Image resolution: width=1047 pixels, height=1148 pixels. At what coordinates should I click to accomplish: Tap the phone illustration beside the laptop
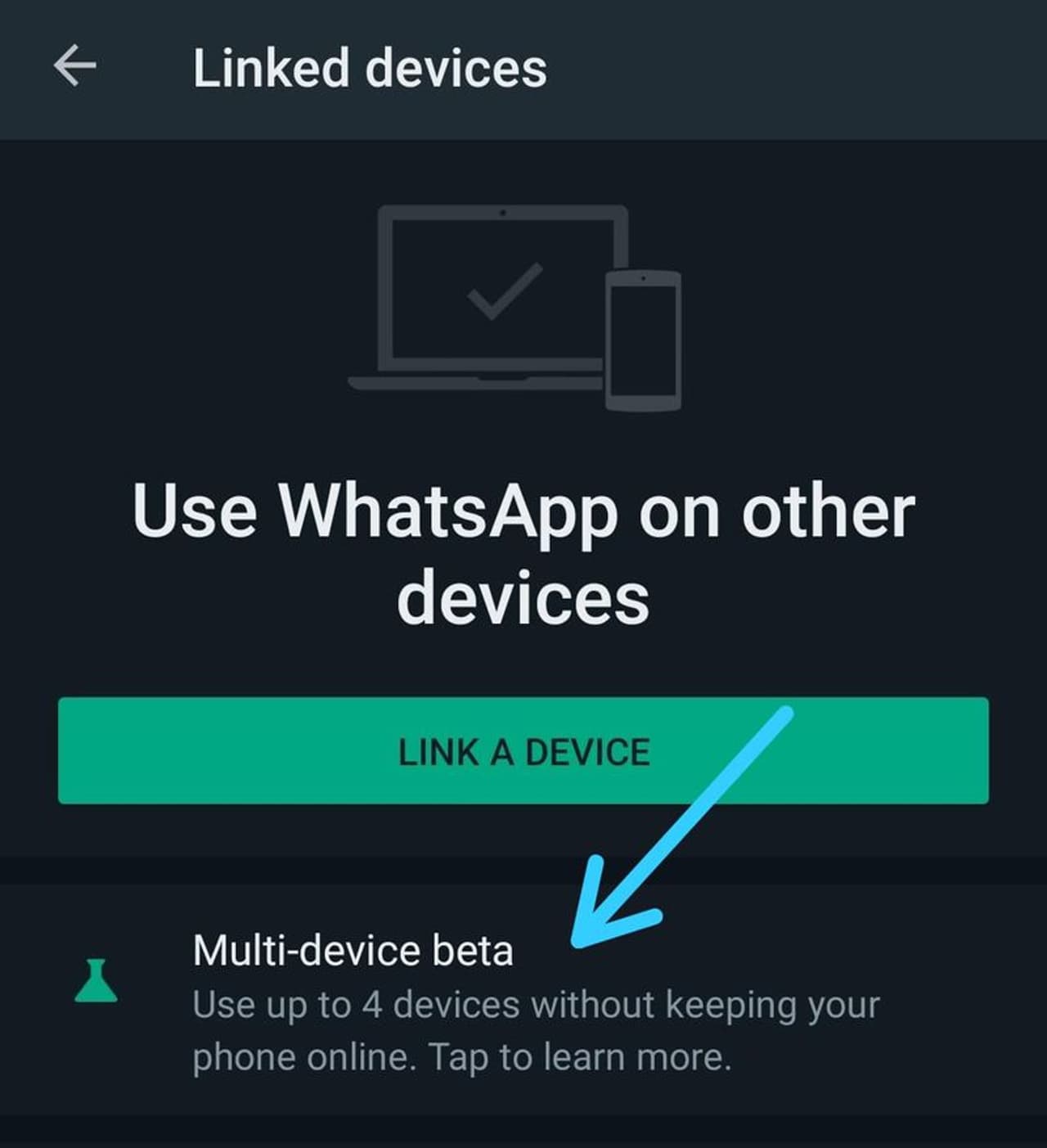pyautogui.click(x=643, y=340)
